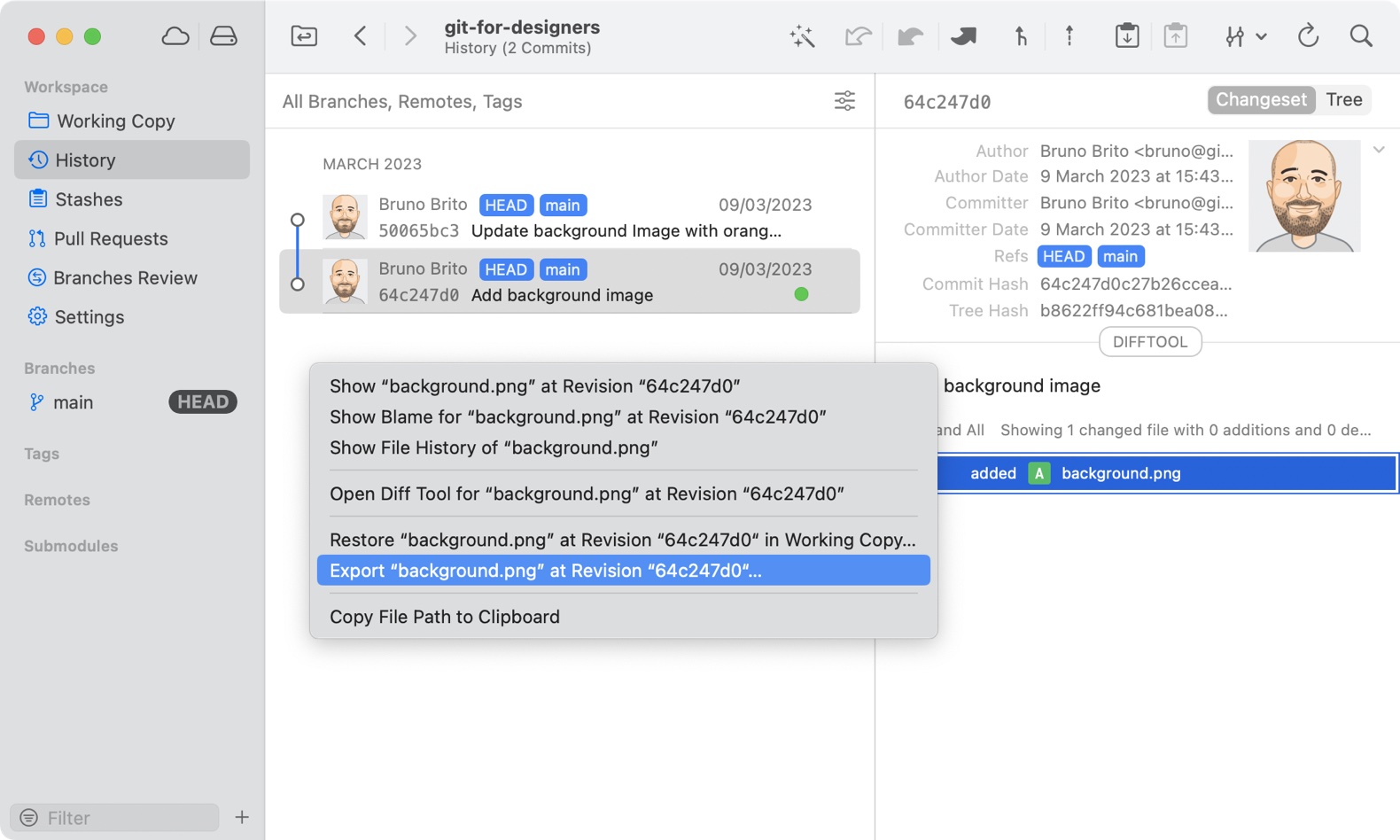The width and height of the screenshot is (1400, 840).
Task: Switch to Tree view
Action: [x=1343, y=100]
